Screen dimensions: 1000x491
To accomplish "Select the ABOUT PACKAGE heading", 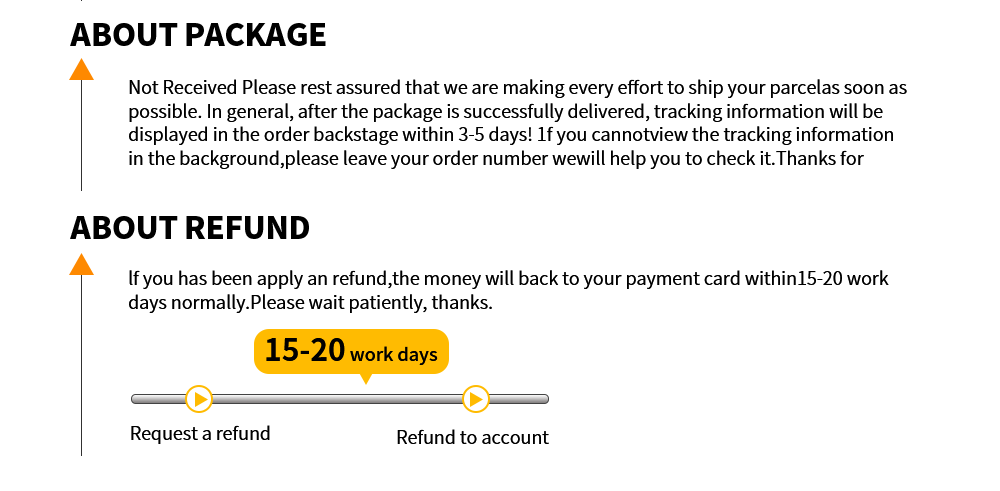I will (x=198, y=34).
